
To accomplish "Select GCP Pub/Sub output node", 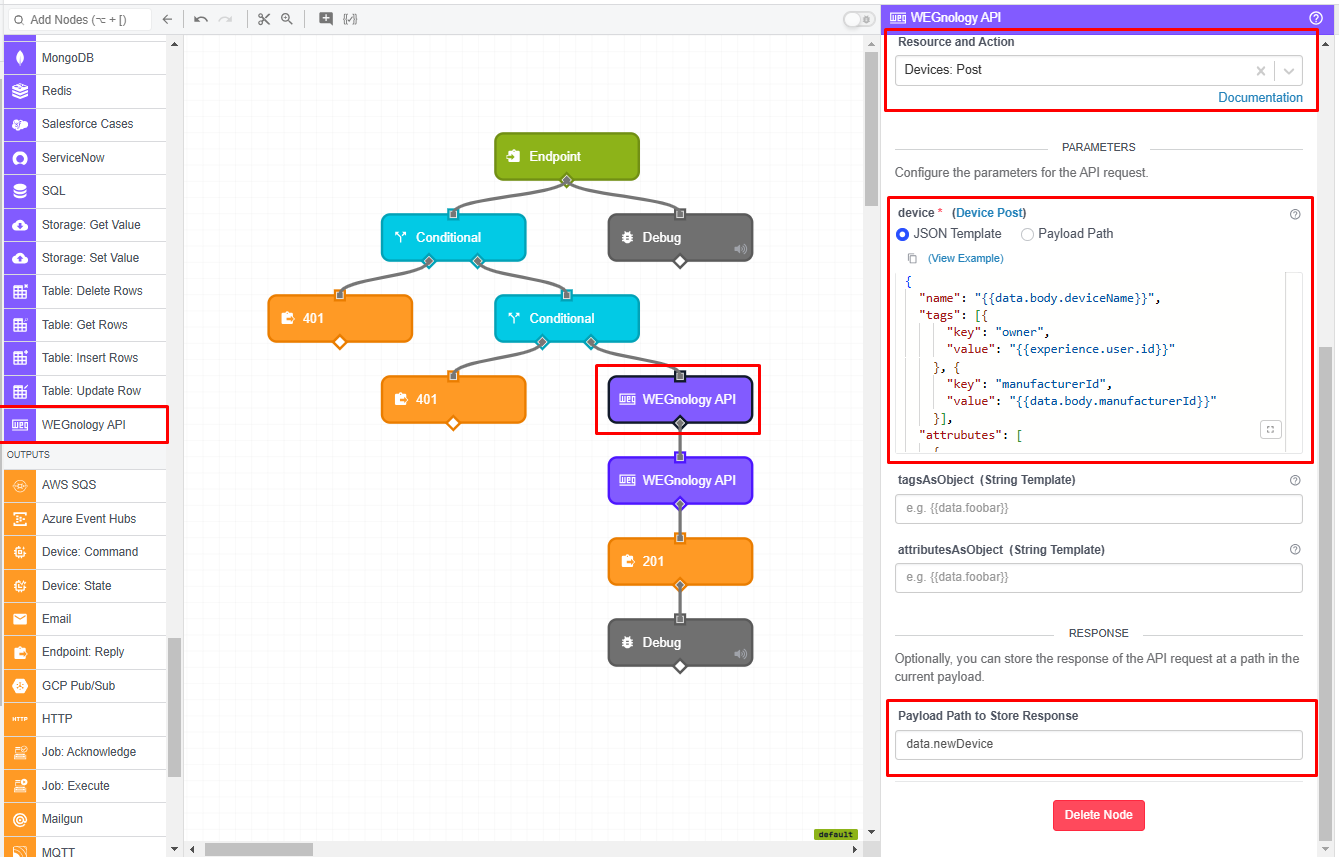I will (x=84, y=686).
